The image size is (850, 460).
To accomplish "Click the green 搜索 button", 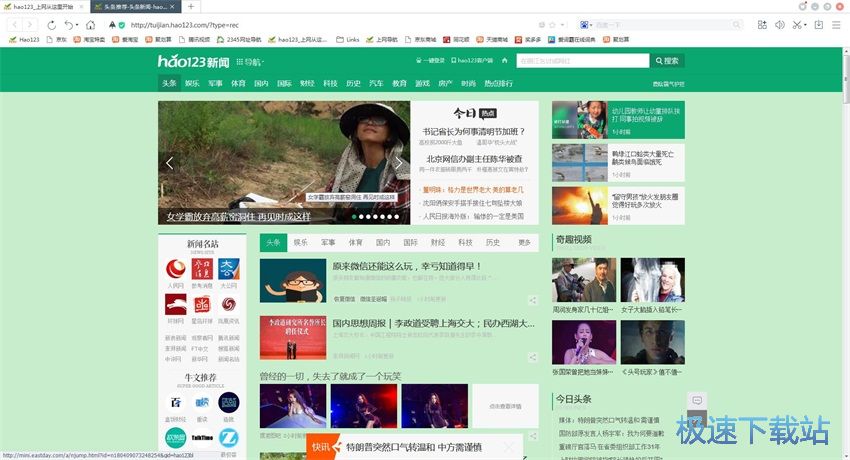I will click(x=667, y=61).
